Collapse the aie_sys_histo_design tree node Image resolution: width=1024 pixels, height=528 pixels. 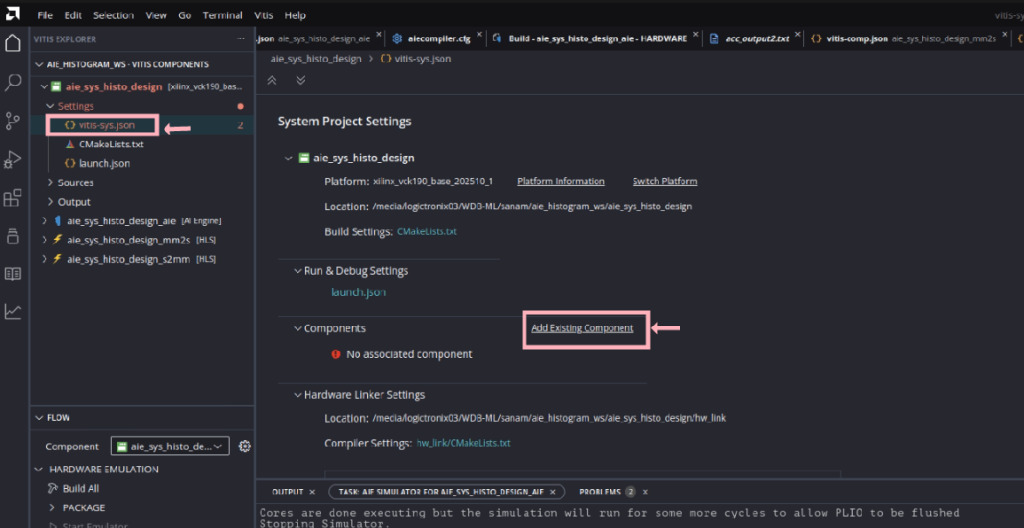coord(44,87)
